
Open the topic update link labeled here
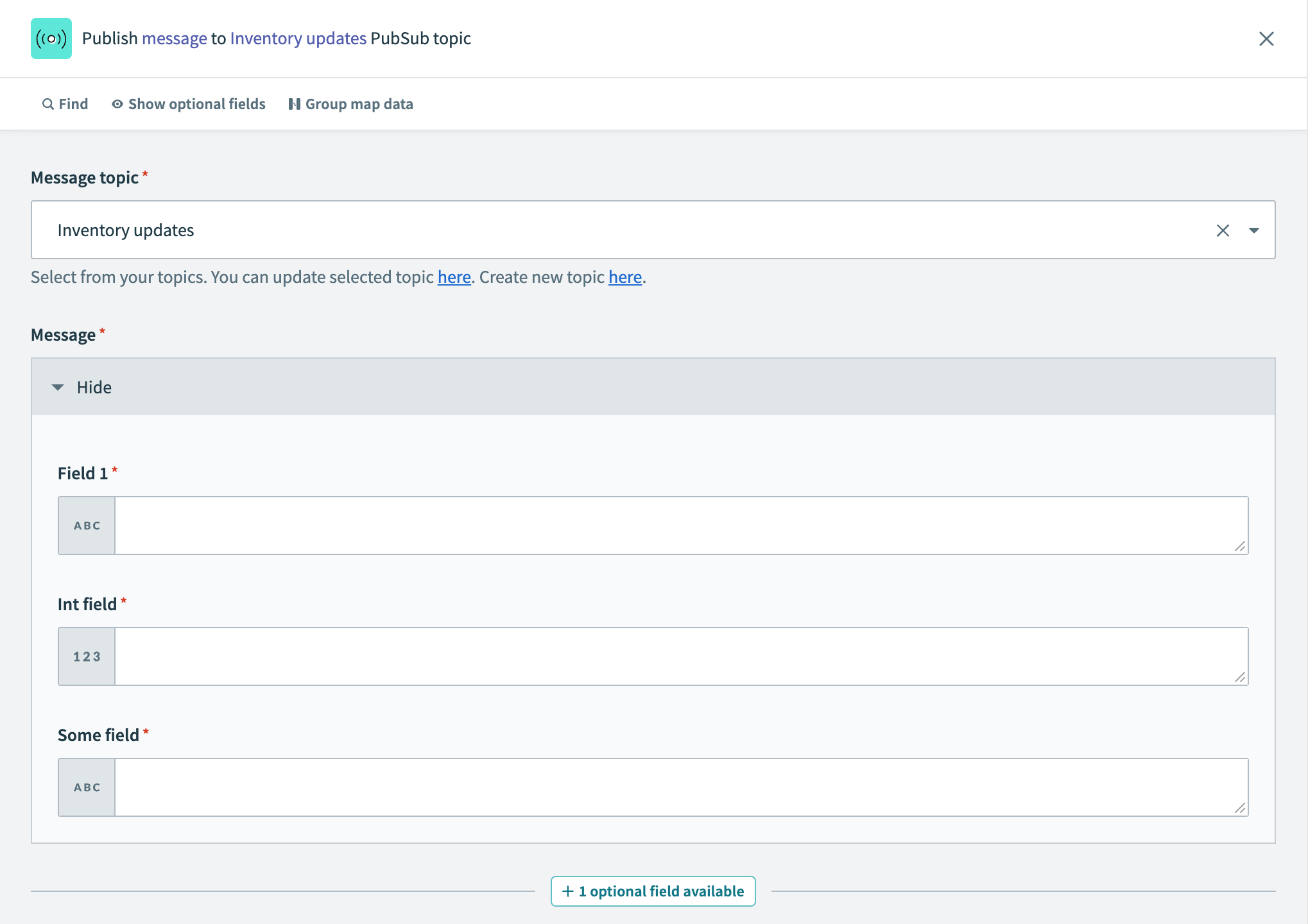pos(454,277)
